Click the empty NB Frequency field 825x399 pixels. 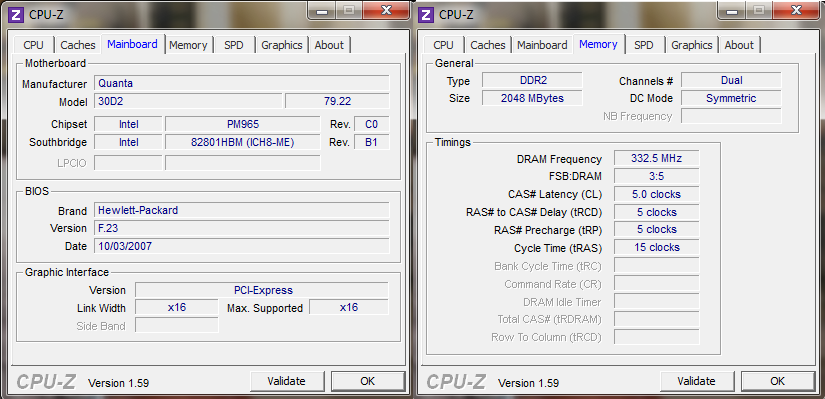731,116
